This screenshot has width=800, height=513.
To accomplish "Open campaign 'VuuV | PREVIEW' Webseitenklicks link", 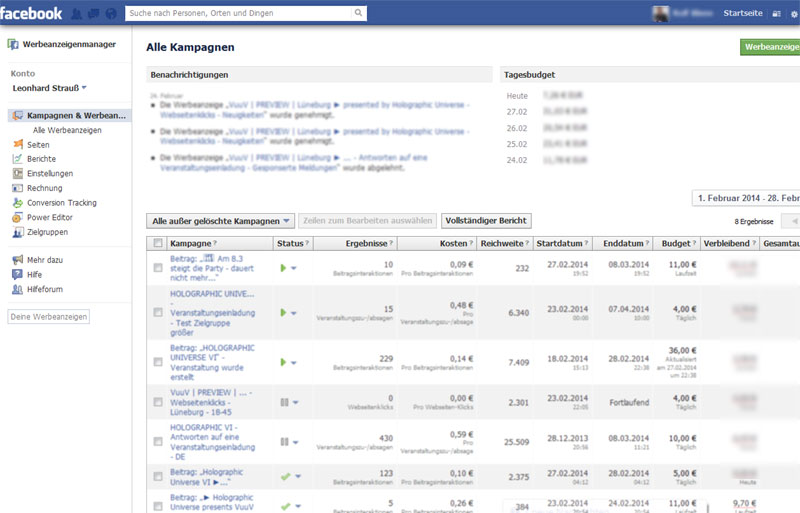I will [211, 402].
